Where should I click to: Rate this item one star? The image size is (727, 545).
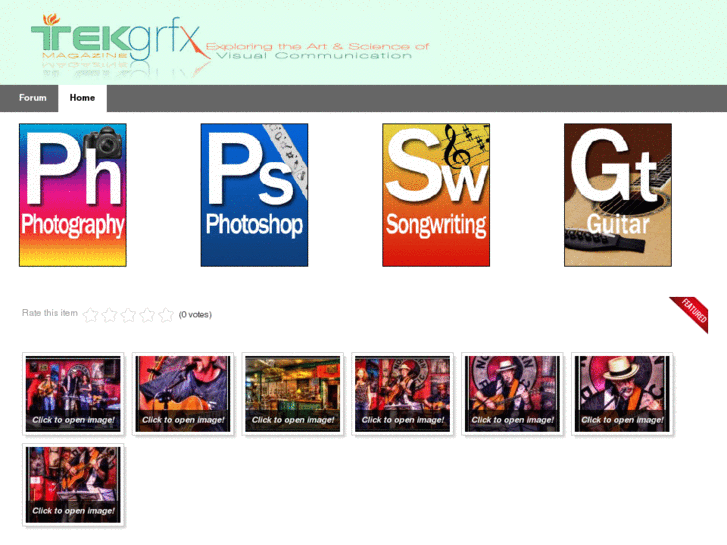pyautogui.click(x=90, y=315)
